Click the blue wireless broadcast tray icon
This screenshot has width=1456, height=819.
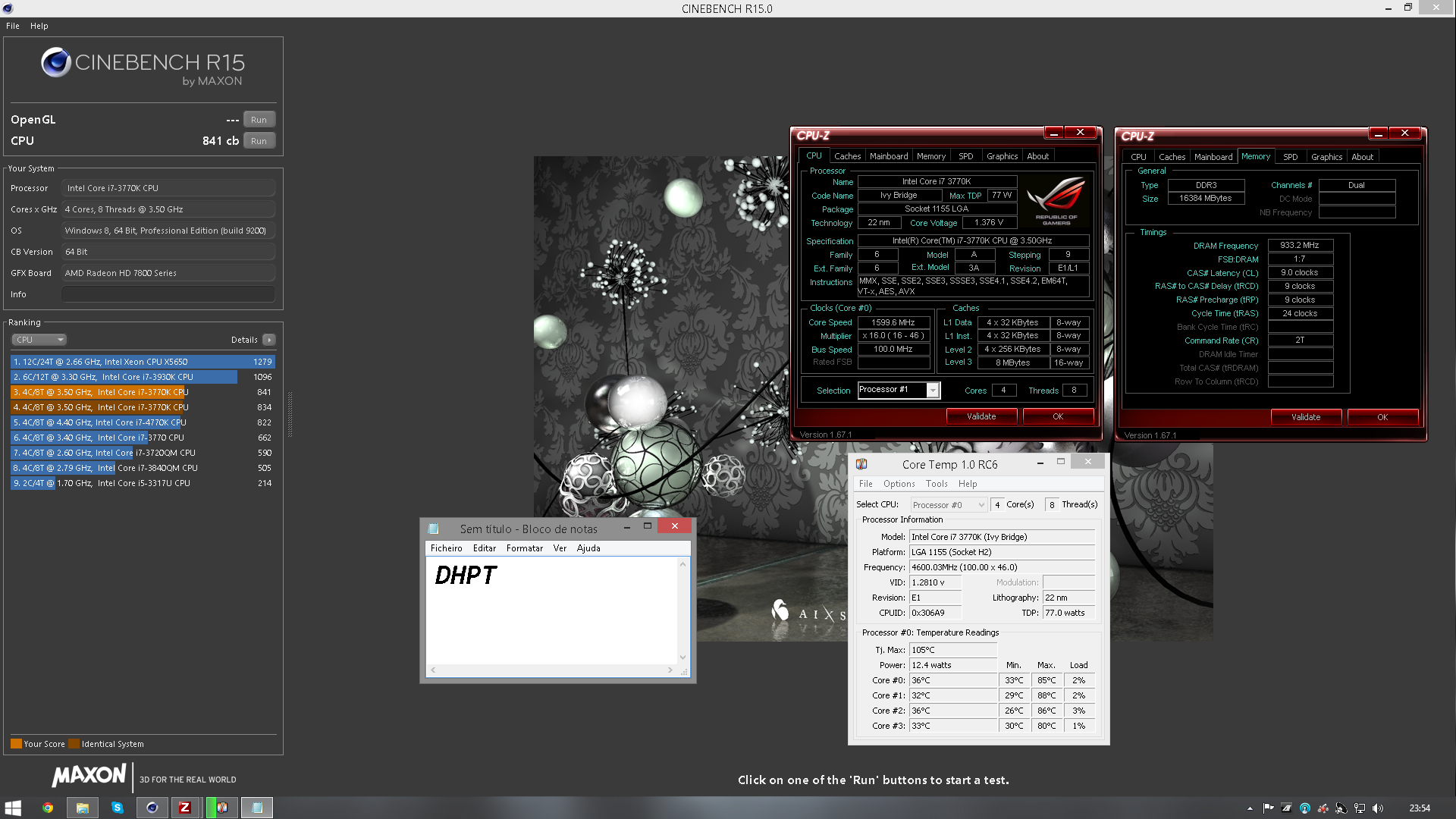click(1305, 808)
